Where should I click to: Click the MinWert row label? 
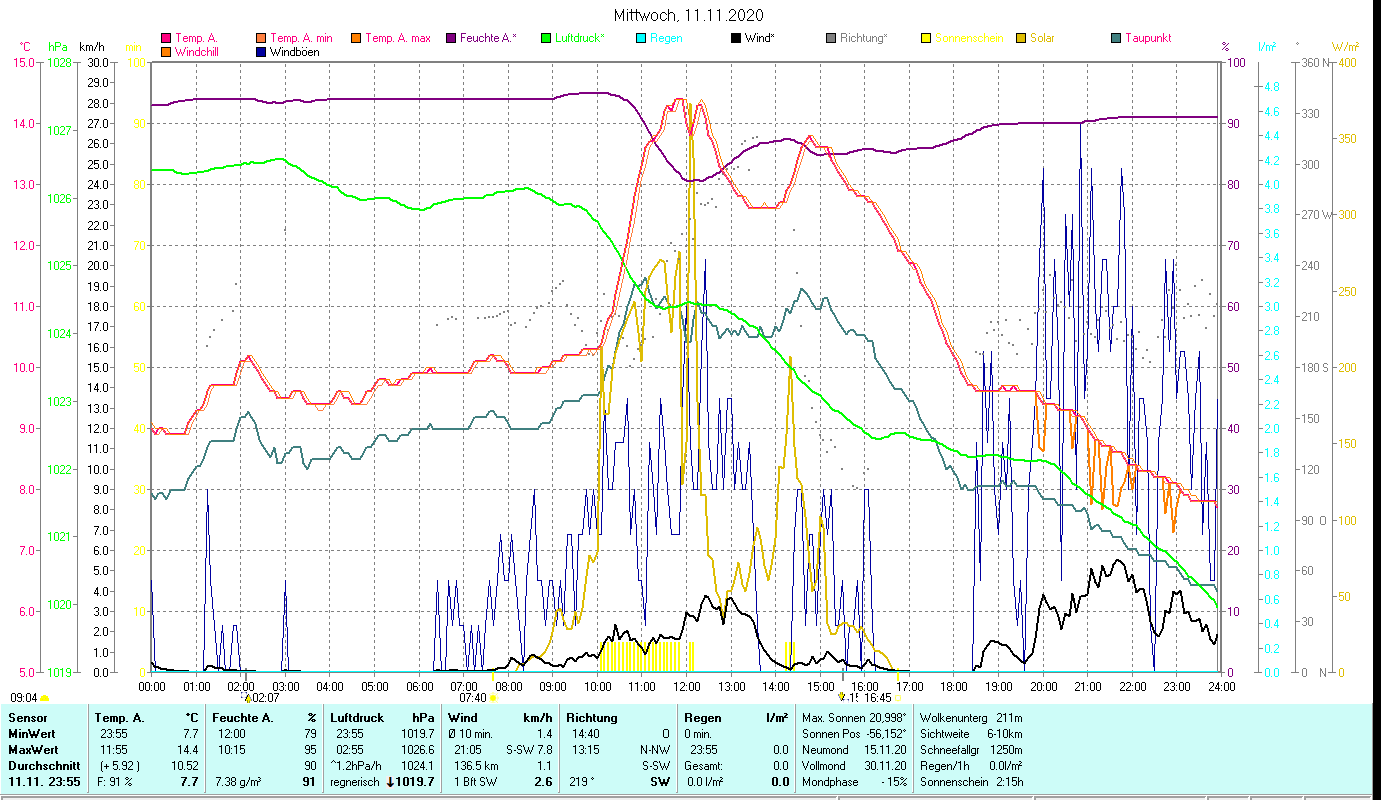click(x=33, y=734)
